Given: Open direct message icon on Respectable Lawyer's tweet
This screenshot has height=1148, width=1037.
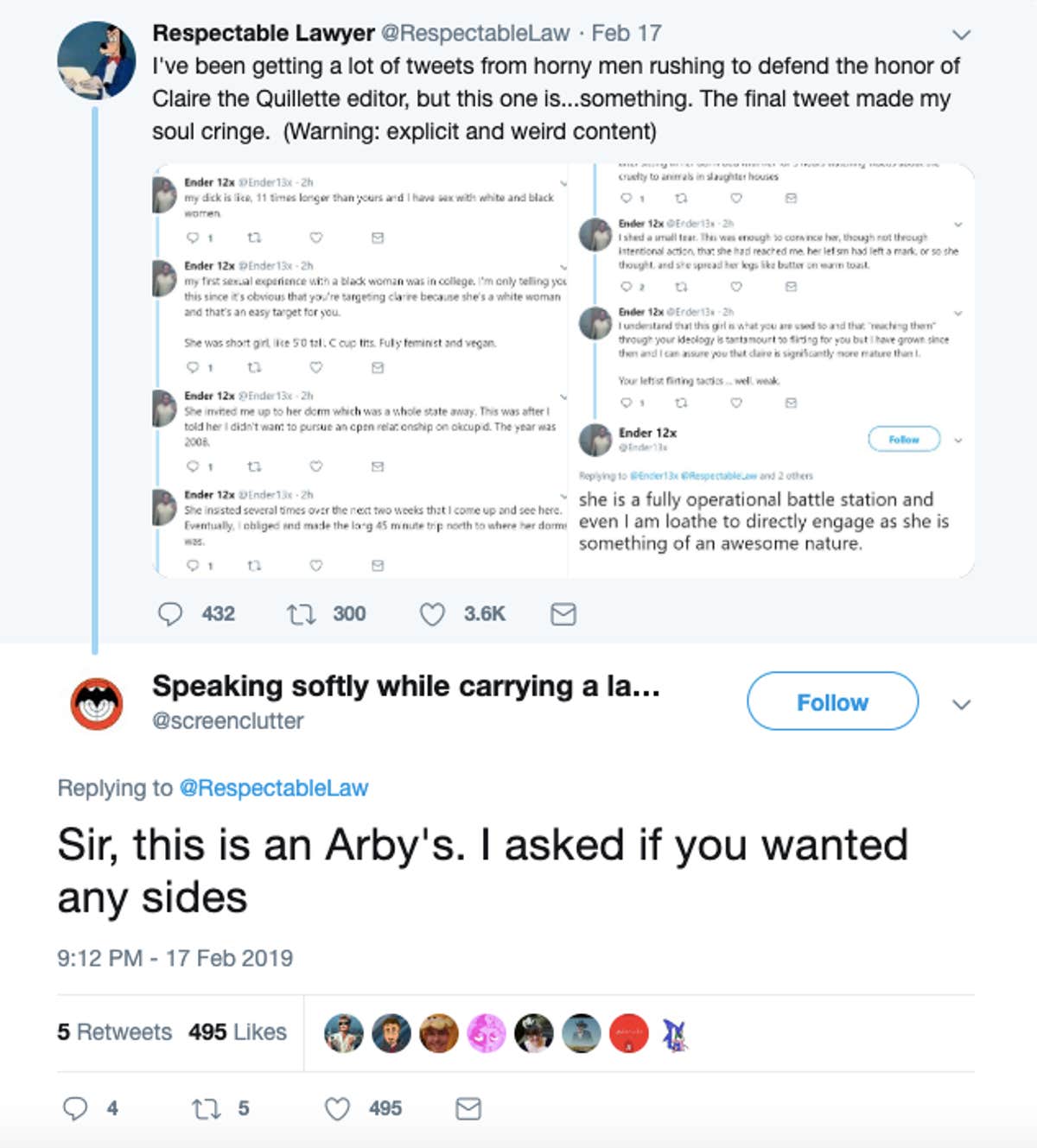Looking at the screenshot, I should tap(563, 614).
